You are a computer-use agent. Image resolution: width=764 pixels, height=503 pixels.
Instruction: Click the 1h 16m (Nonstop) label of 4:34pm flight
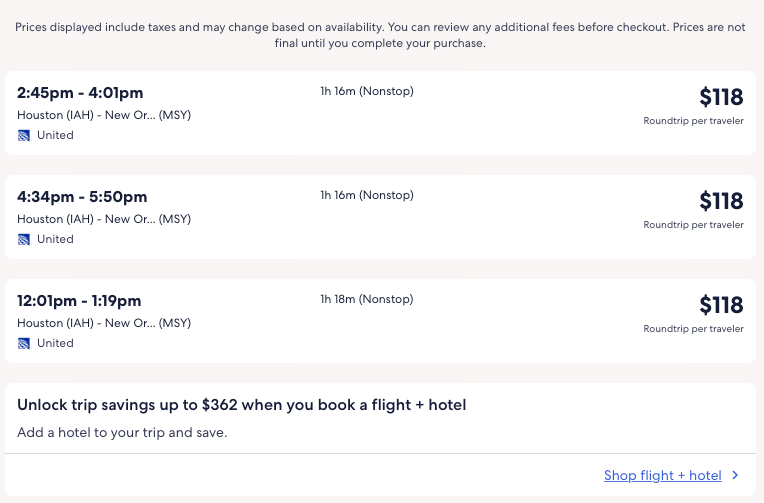point(366,195)
